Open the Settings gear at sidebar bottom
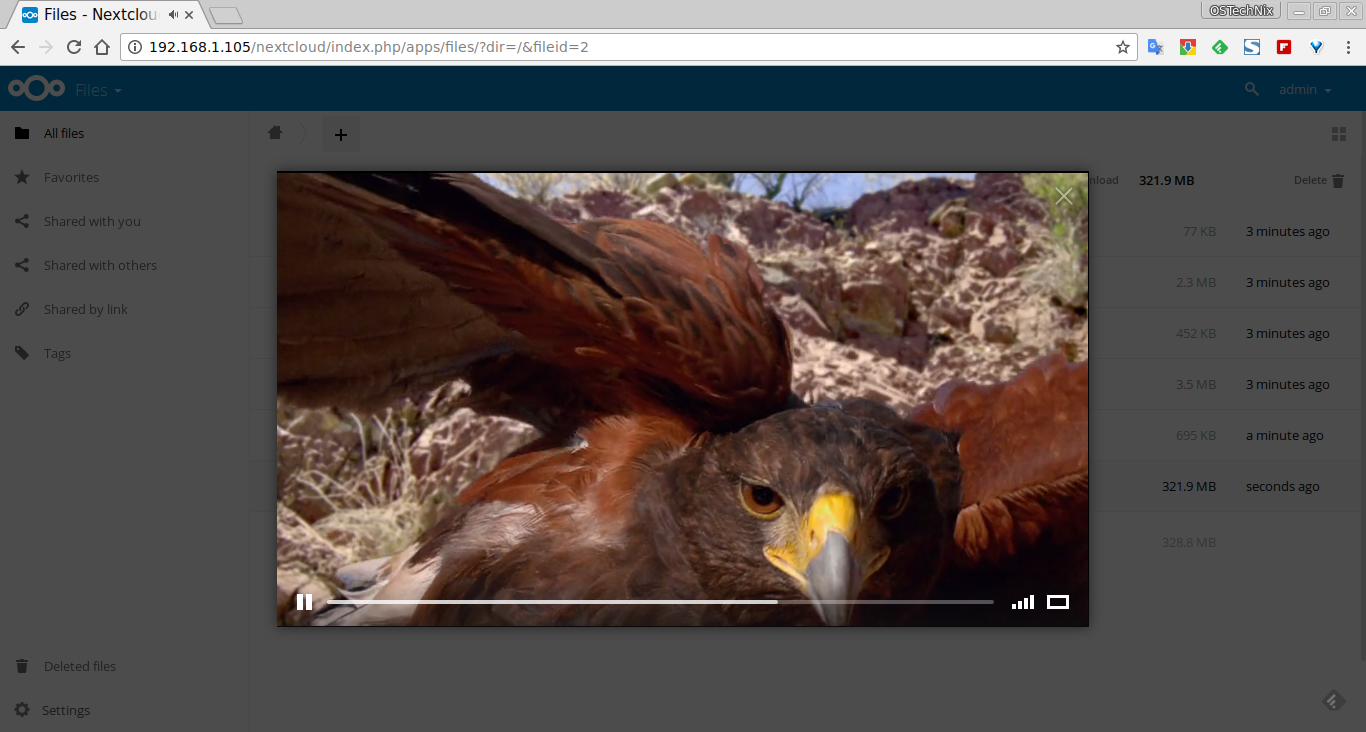The width and height of the screenshot is (1366, 732). 65,710
